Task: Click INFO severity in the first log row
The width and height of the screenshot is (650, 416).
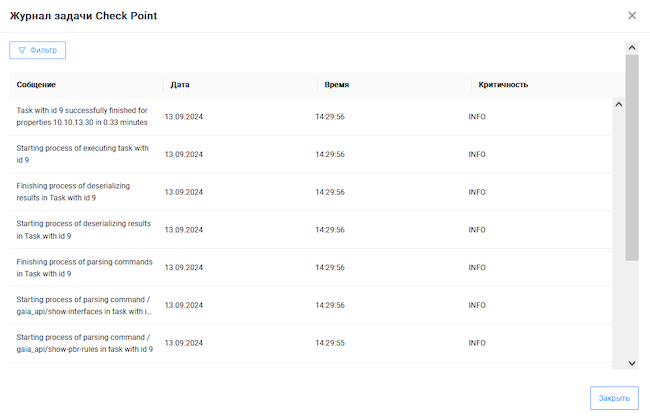Action: click(x=477, y=117)
